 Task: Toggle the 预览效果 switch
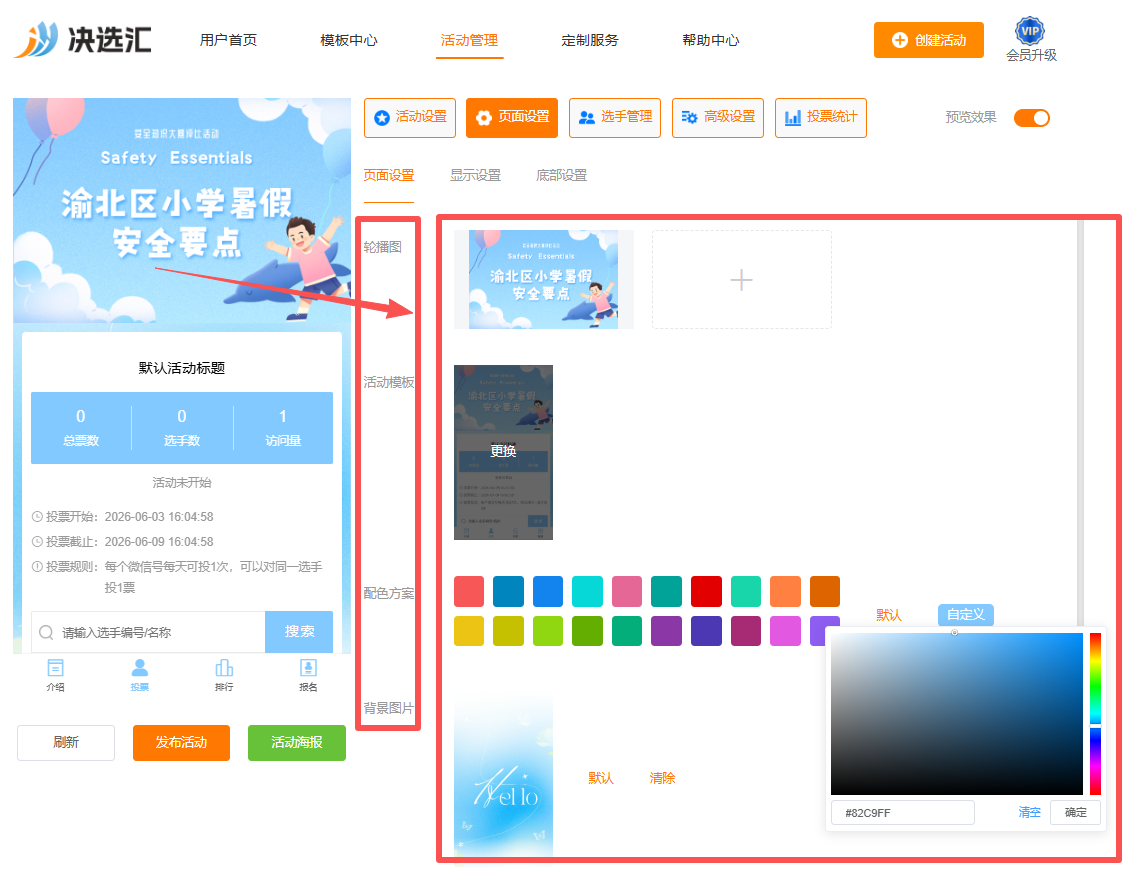coord(1031,118)
